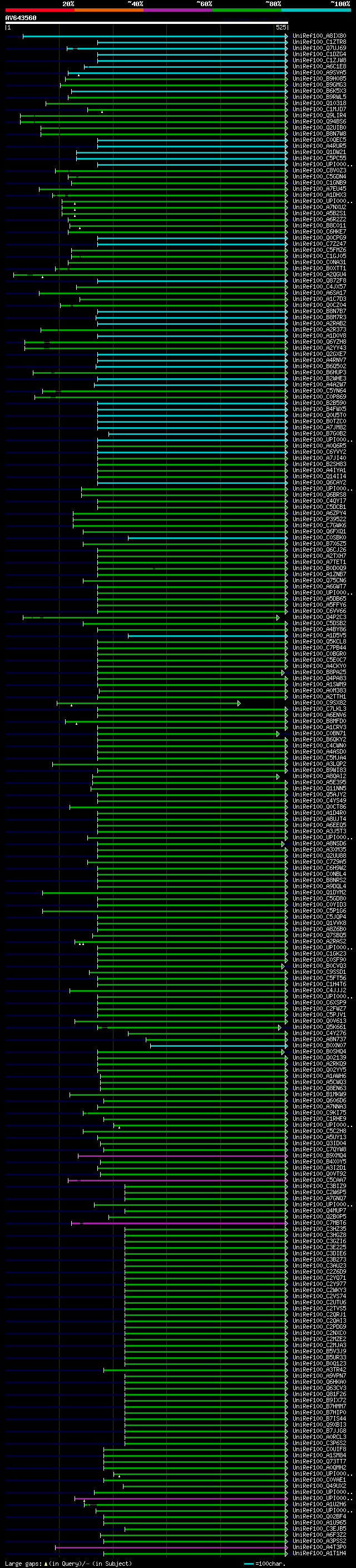This screenshot has height=1568, width=356.
Task: Select UniRef100_B9XM04 label
Action: (319, 1156)
